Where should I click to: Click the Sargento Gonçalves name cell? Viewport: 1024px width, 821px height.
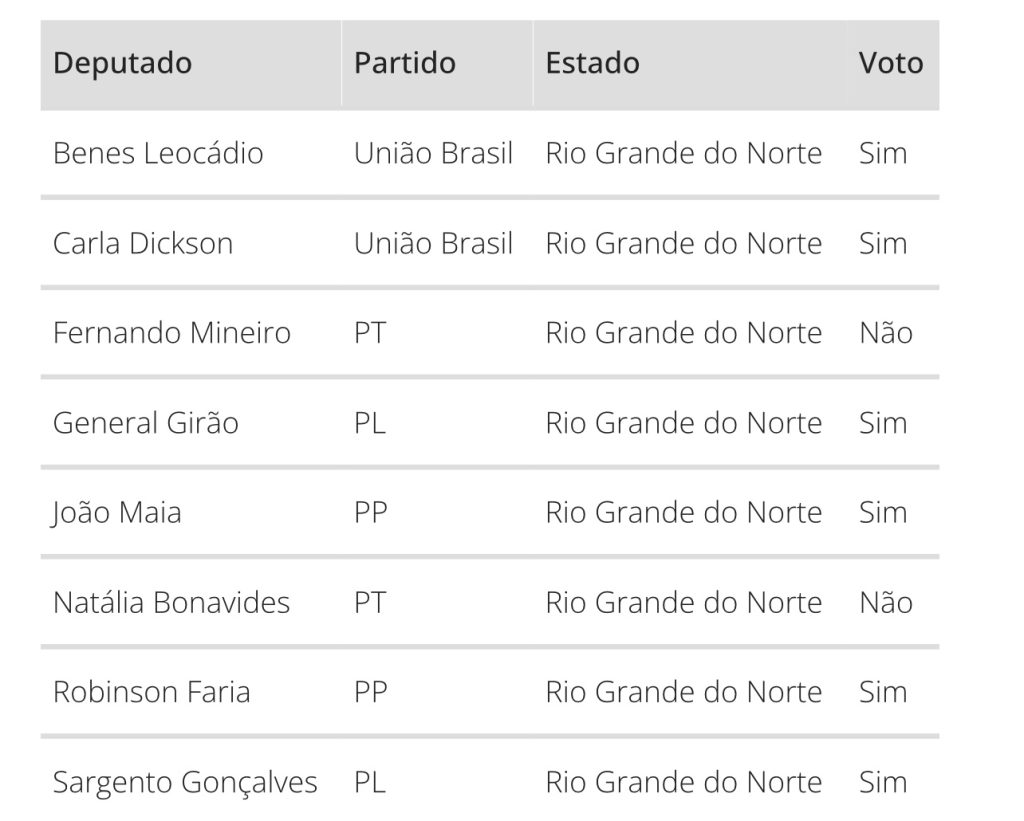coord(185,782)
